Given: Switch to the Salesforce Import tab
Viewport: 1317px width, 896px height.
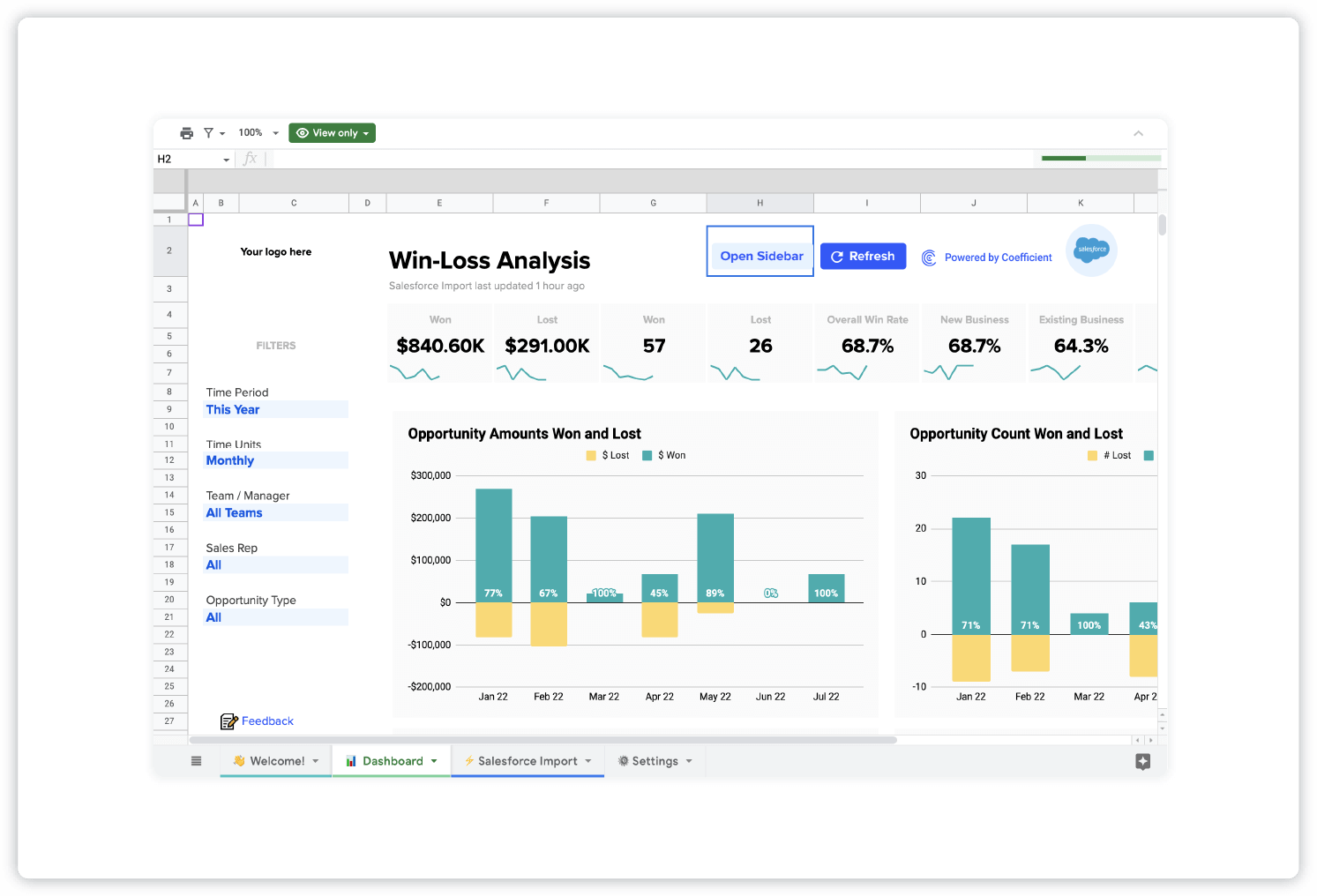Looking at the screenshot, I should (x=527, y=761).
